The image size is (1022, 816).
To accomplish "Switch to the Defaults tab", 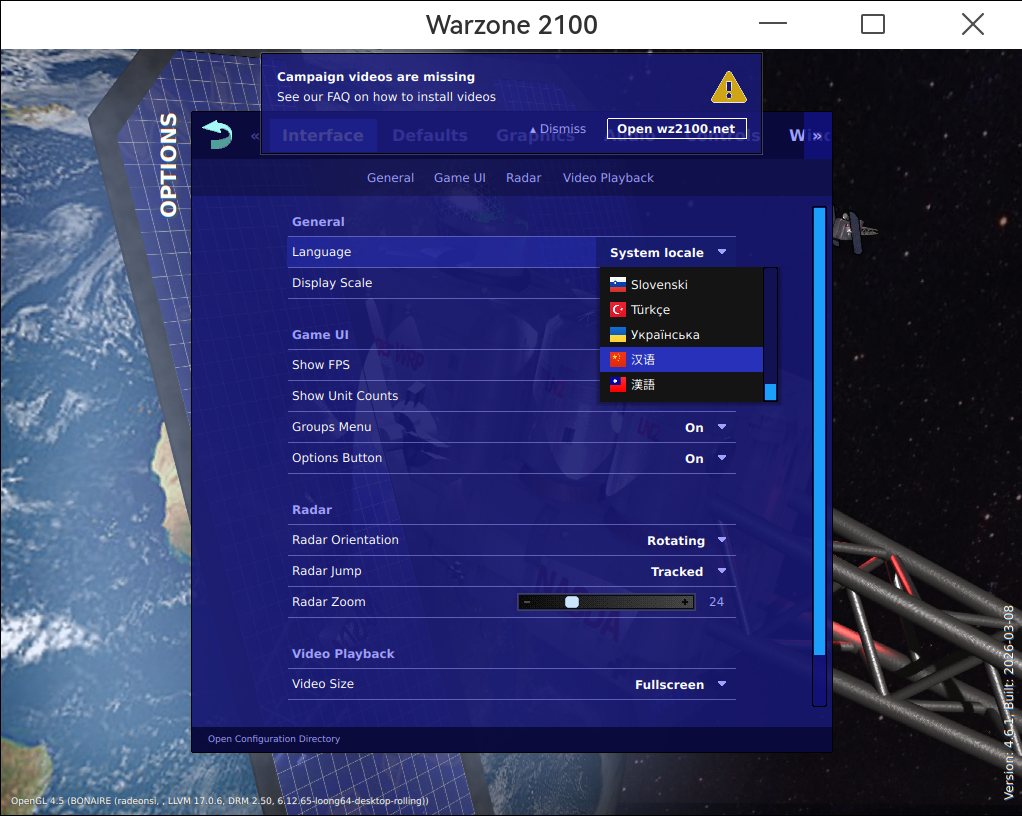I will tap(429, 134).
